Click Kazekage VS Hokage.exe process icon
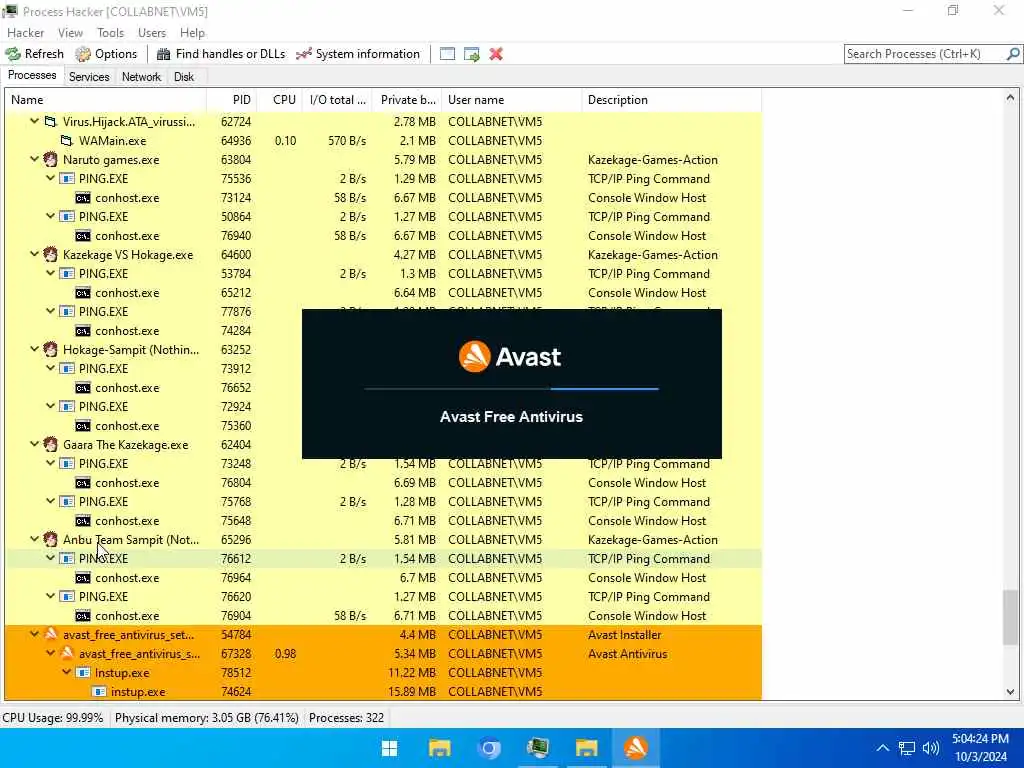 pyautogui.click(x=50, y=255)
